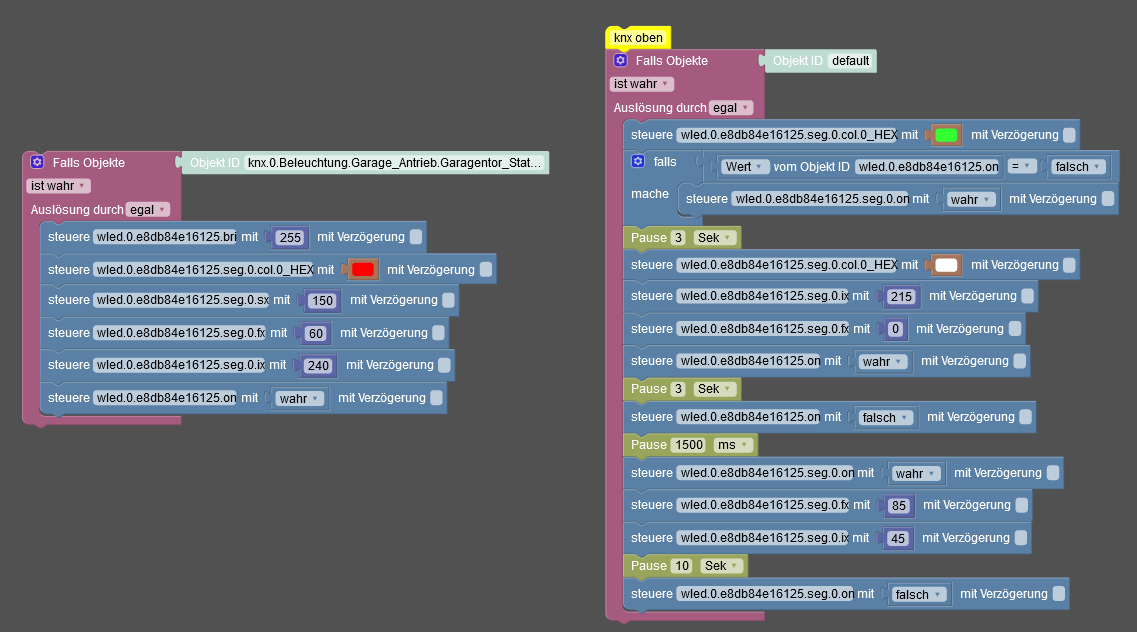Open 'ms' unit dropdown of Pause 1500
Viewport: 1137px width, 632px height.
coord(733,445)
